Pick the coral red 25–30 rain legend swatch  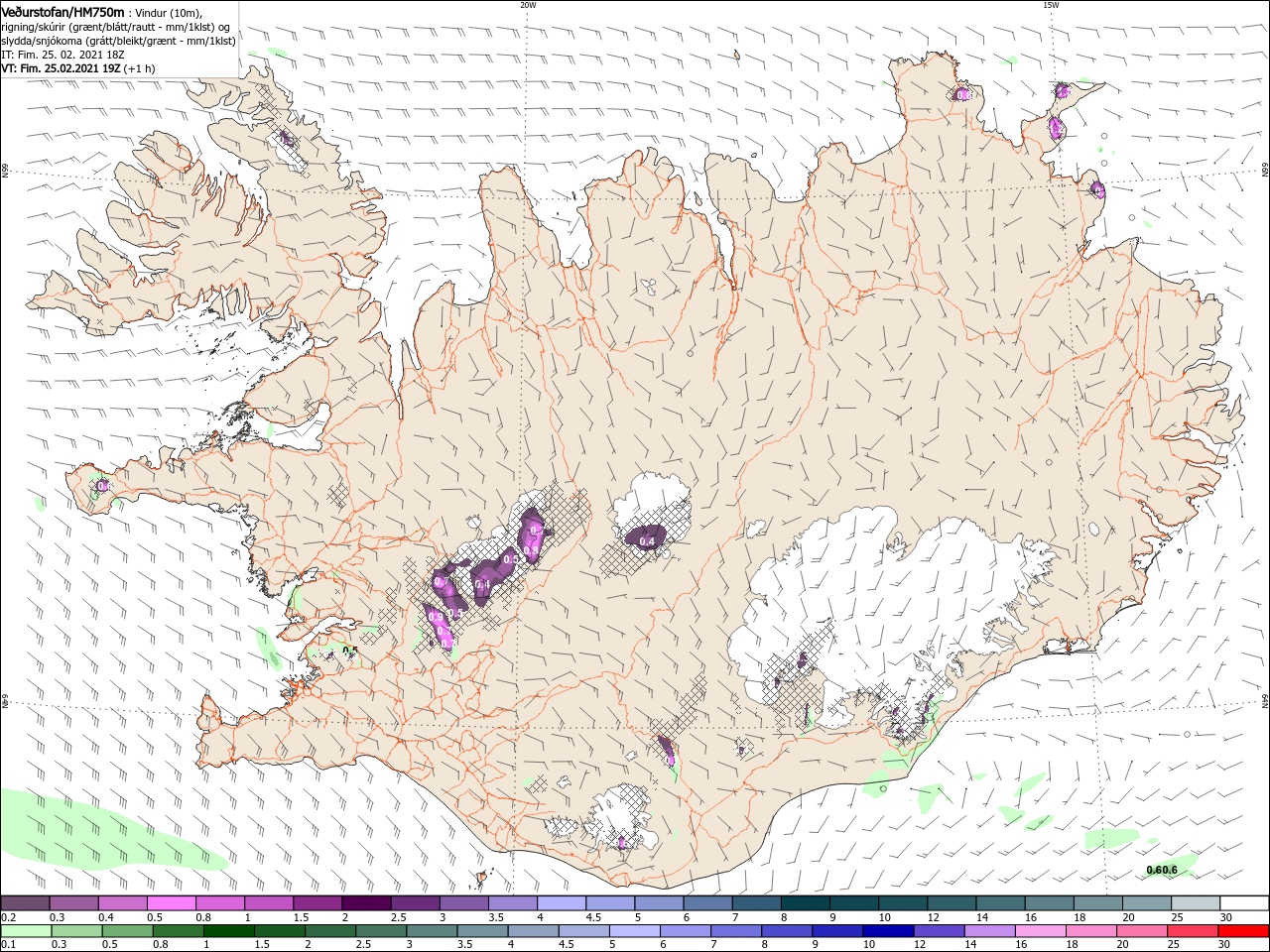[1193, 931]
